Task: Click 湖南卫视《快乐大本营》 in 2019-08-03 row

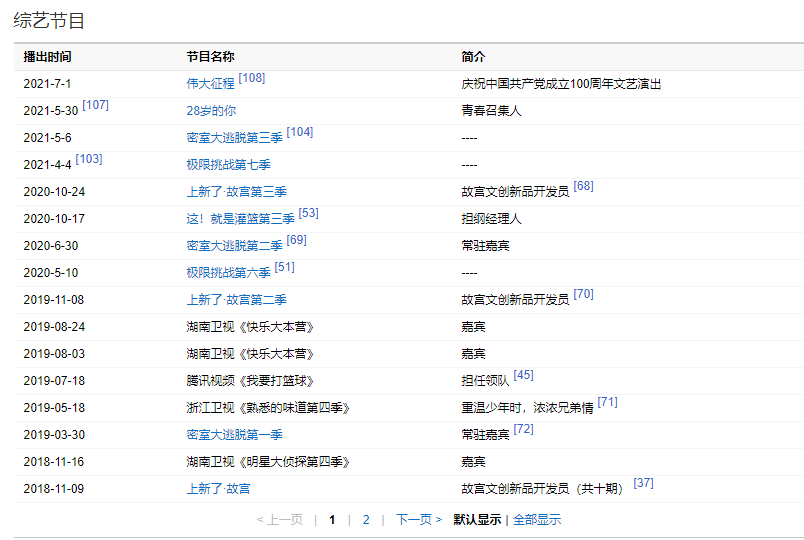Action: click(x=250, y=354)
